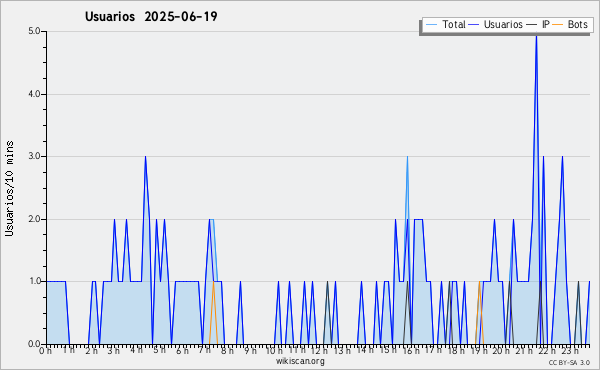This screenshot has width=600, height=370.
Task: Click the '4.0' y-axis value
Action: click(x=34, y=94)
